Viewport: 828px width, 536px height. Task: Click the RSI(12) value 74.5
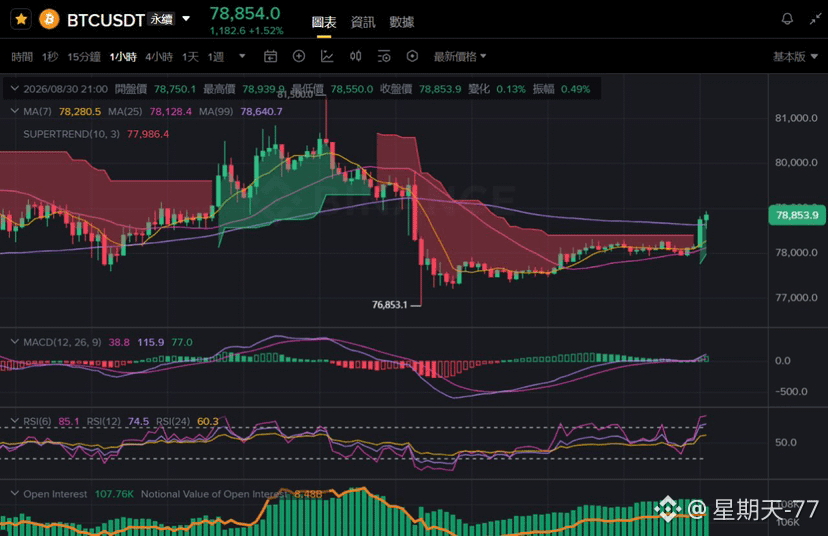138,421
